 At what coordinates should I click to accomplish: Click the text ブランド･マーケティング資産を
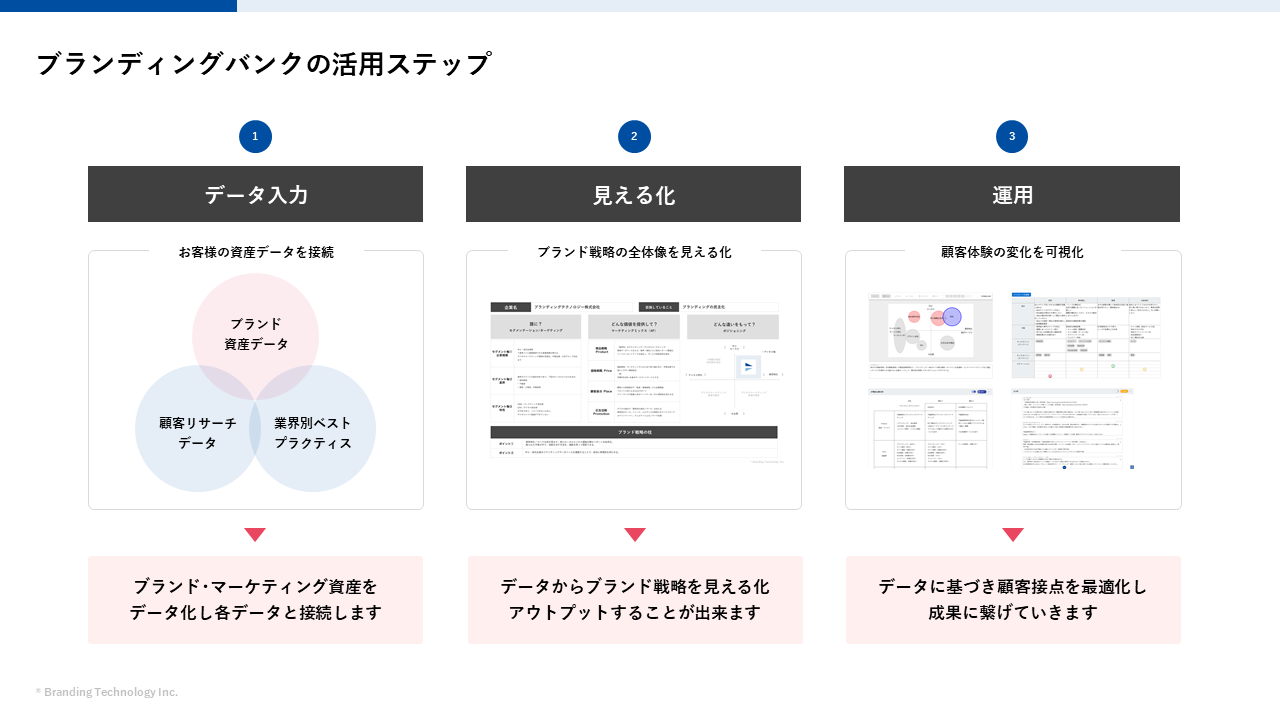256,587
